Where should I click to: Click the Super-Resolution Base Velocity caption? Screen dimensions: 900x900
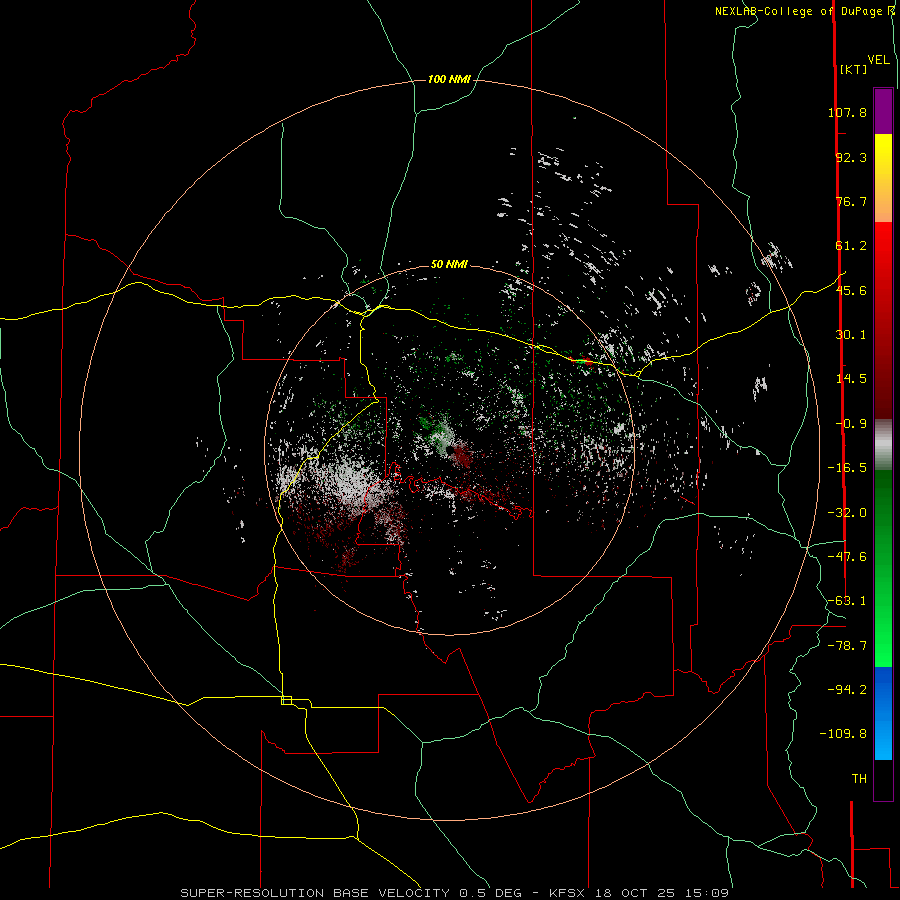tap(455, 893)
